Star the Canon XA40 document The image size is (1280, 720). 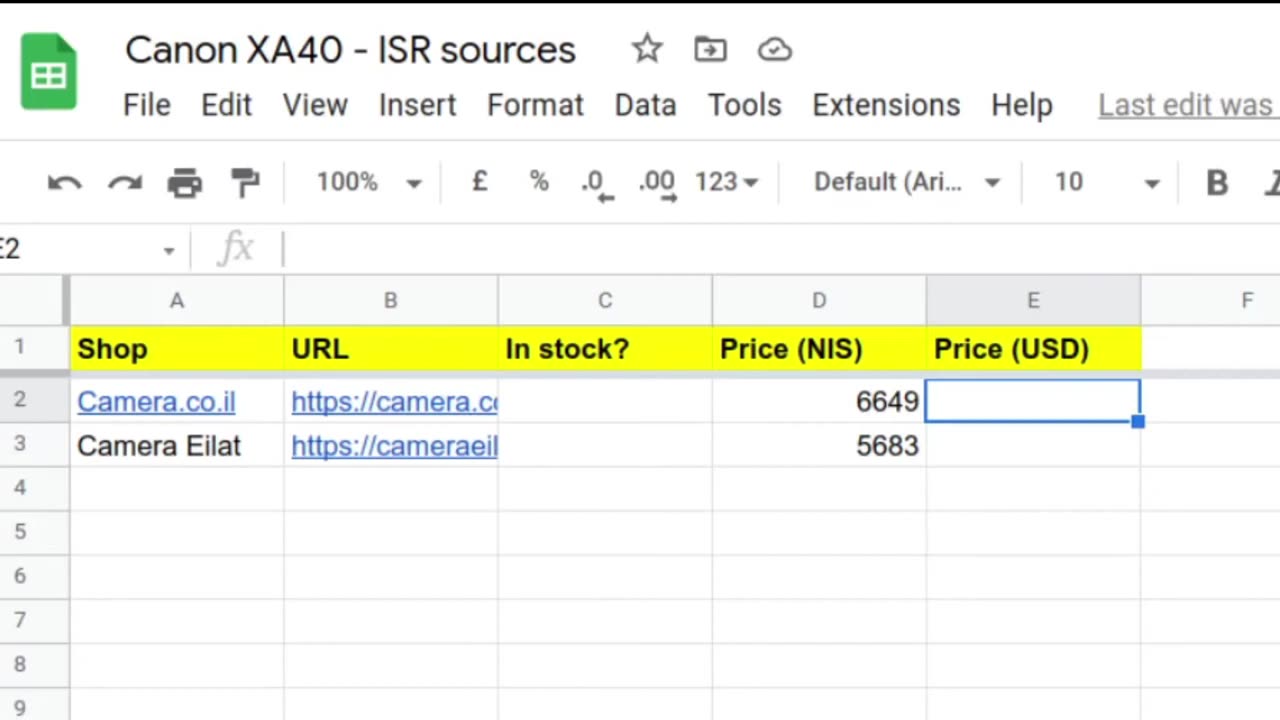(x=647, y=49)
